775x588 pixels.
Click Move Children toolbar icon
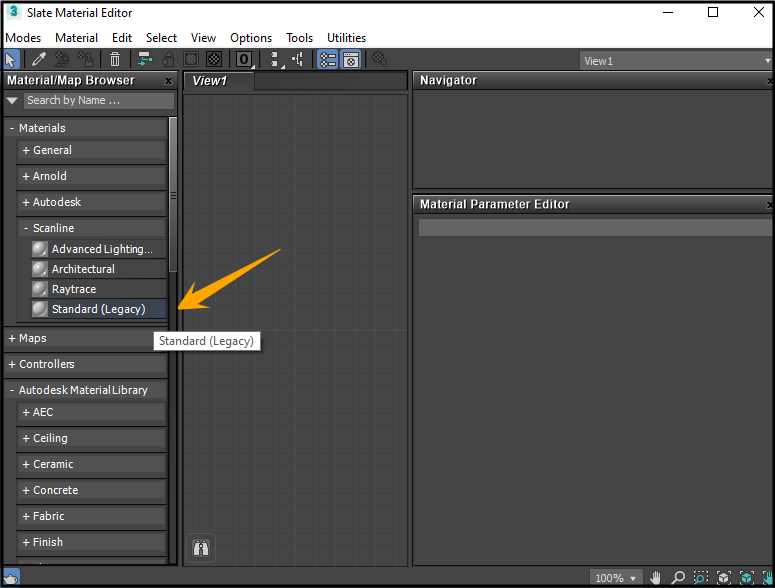(144, 60)
